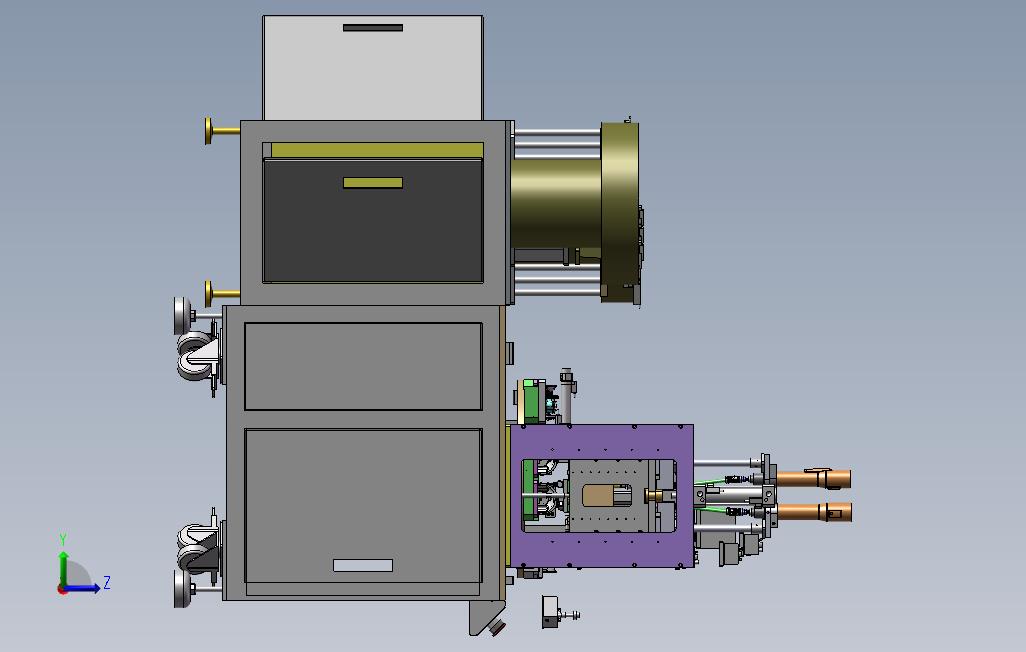Select the upper copper tube
The image size is (1026, 652).
pyautogui.click(x=813, y=479)
